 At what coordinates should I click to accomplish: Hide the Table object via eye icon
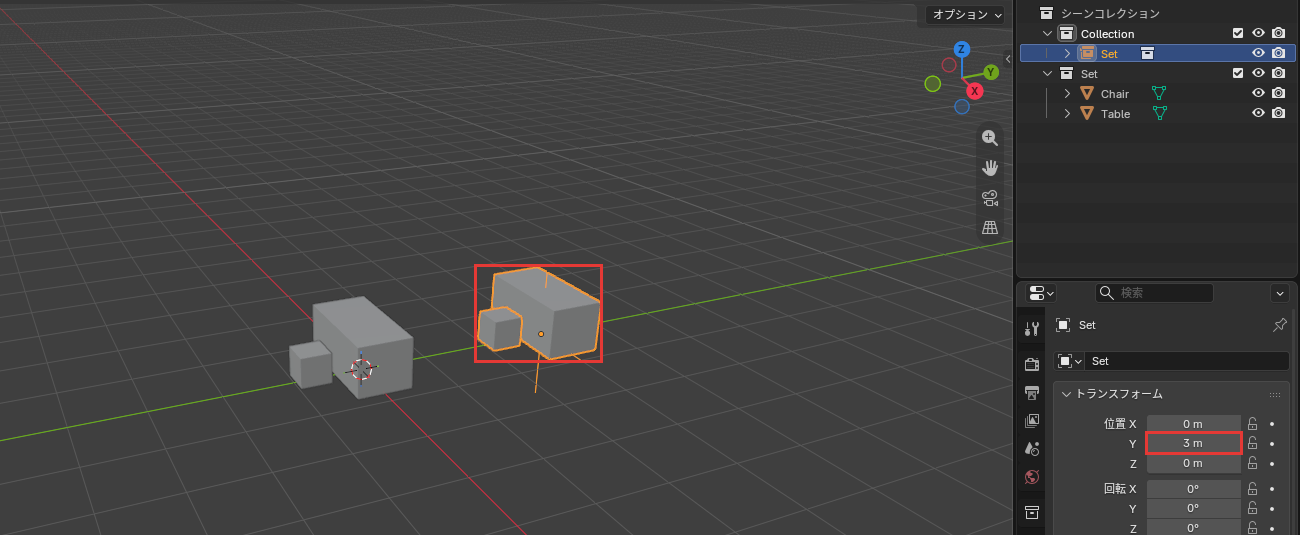click(1259, 113)
